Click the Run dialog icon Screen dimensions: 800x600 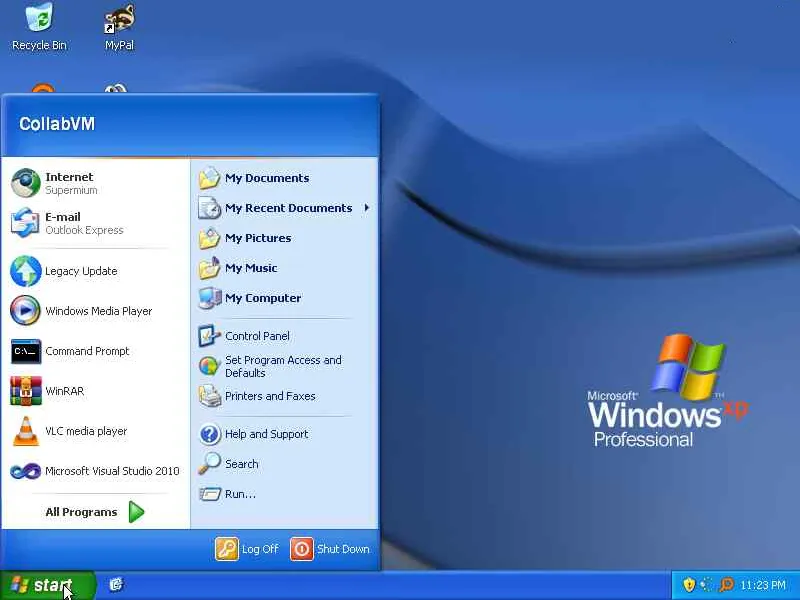(x=209, y=494)
